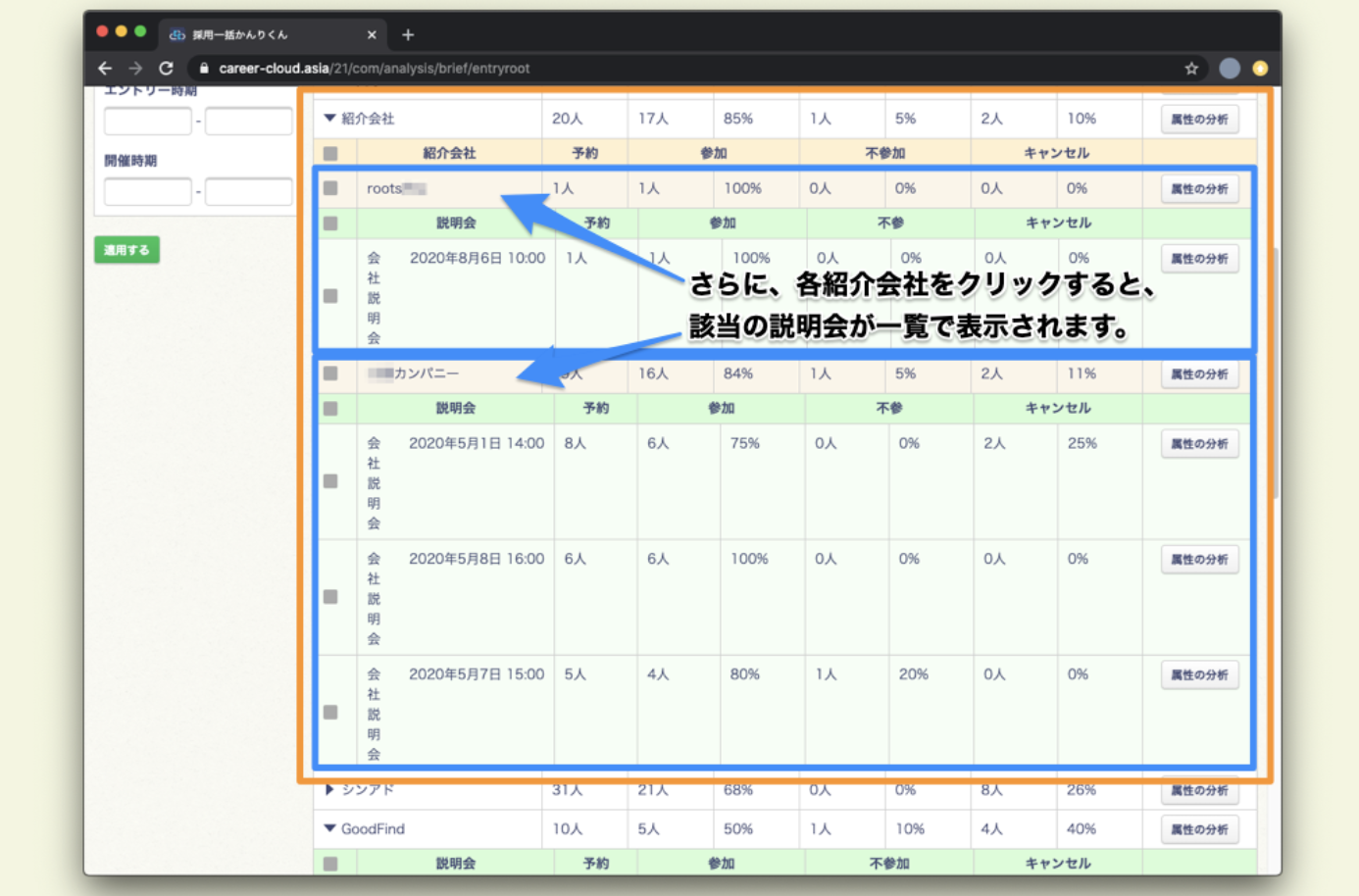Viewport: 1359px width, 896px height.
Task: Open the gray user profile icon
Action: 1229,69
